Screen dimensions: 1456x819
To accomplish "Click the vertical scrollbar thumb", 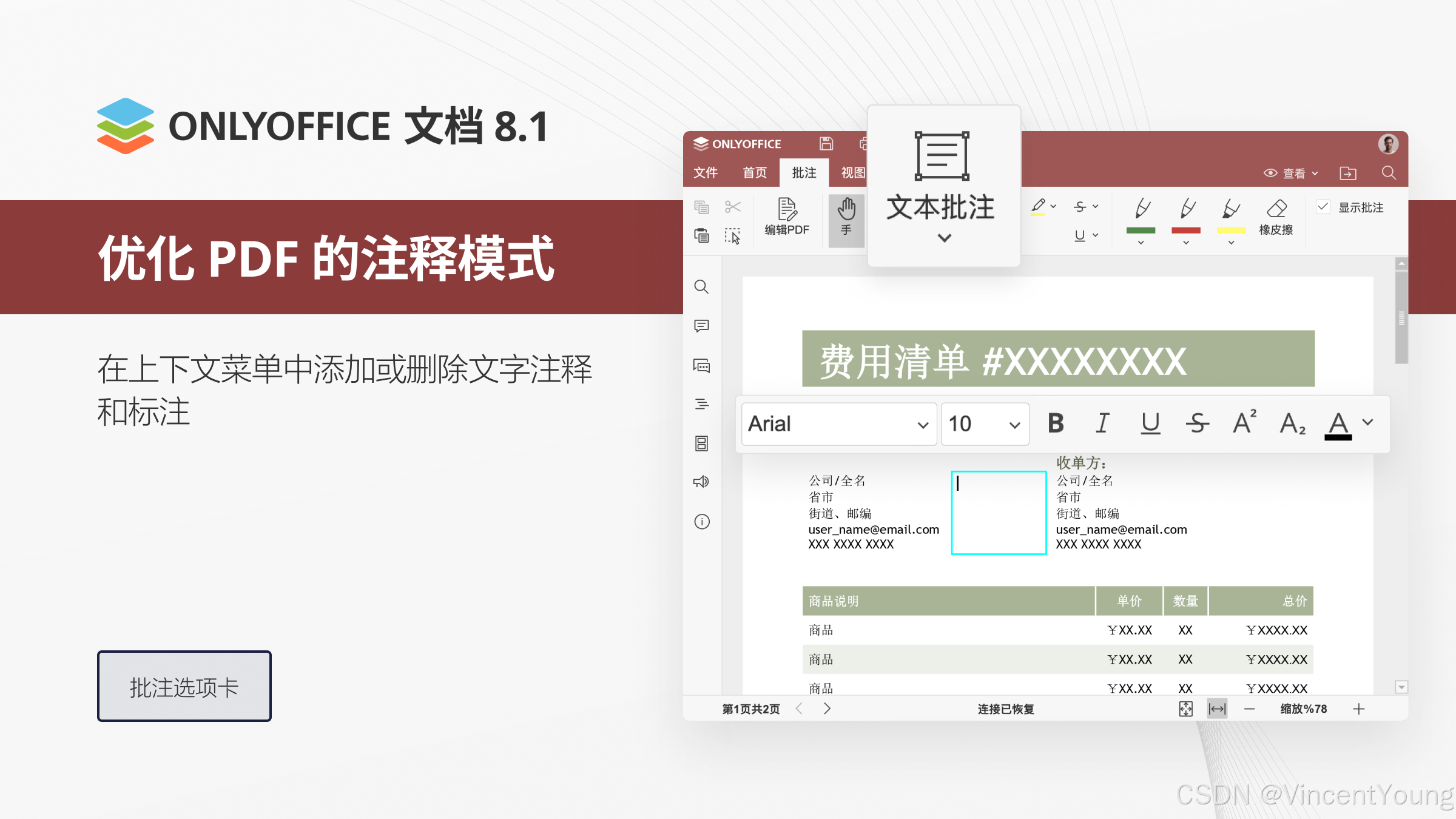I will pyautogui.click(x=1401, y=318).
